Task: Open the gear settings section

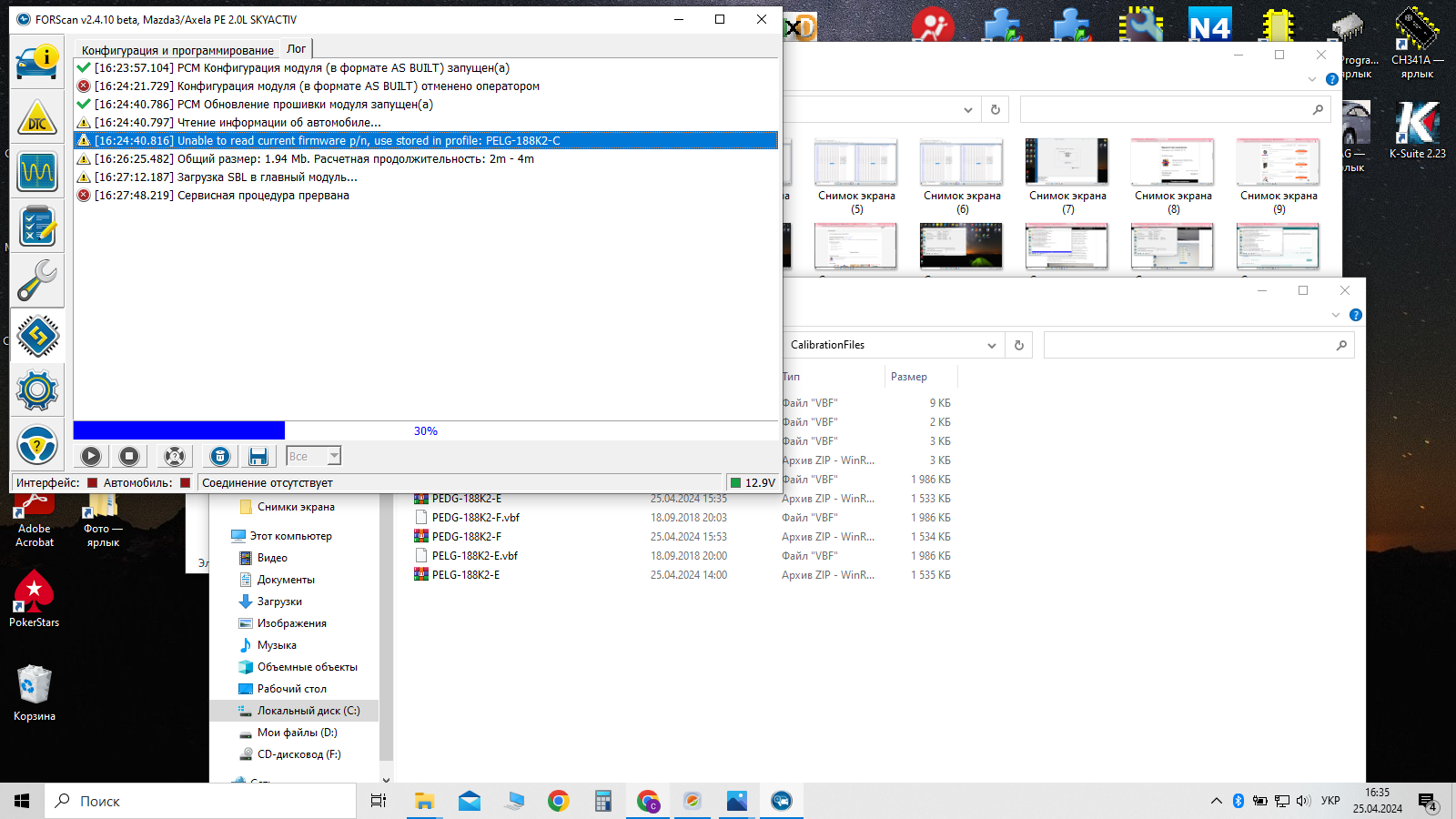Action: click(x=37, y=390)
